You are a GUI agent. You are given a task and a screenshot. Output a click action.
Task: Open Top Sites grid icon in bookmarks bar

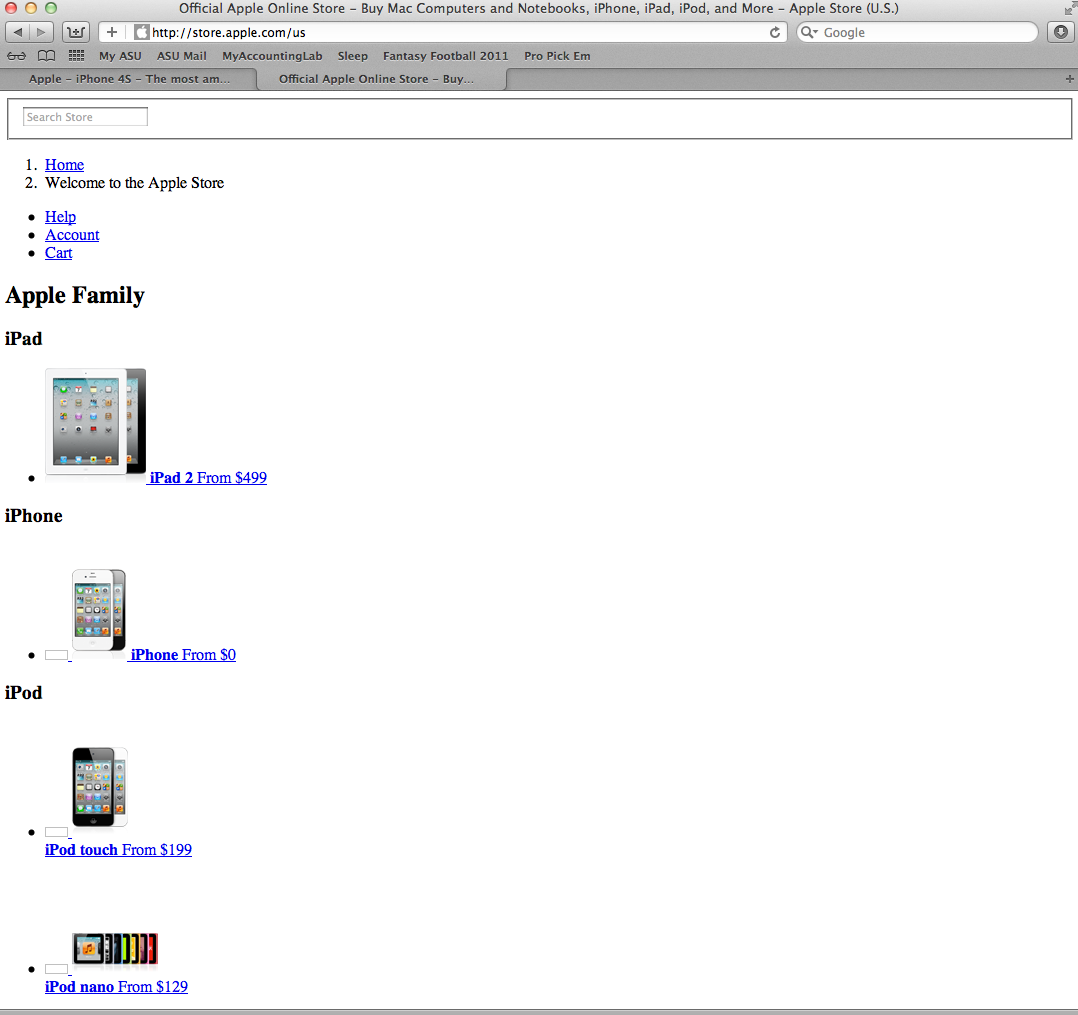[76, 56]
